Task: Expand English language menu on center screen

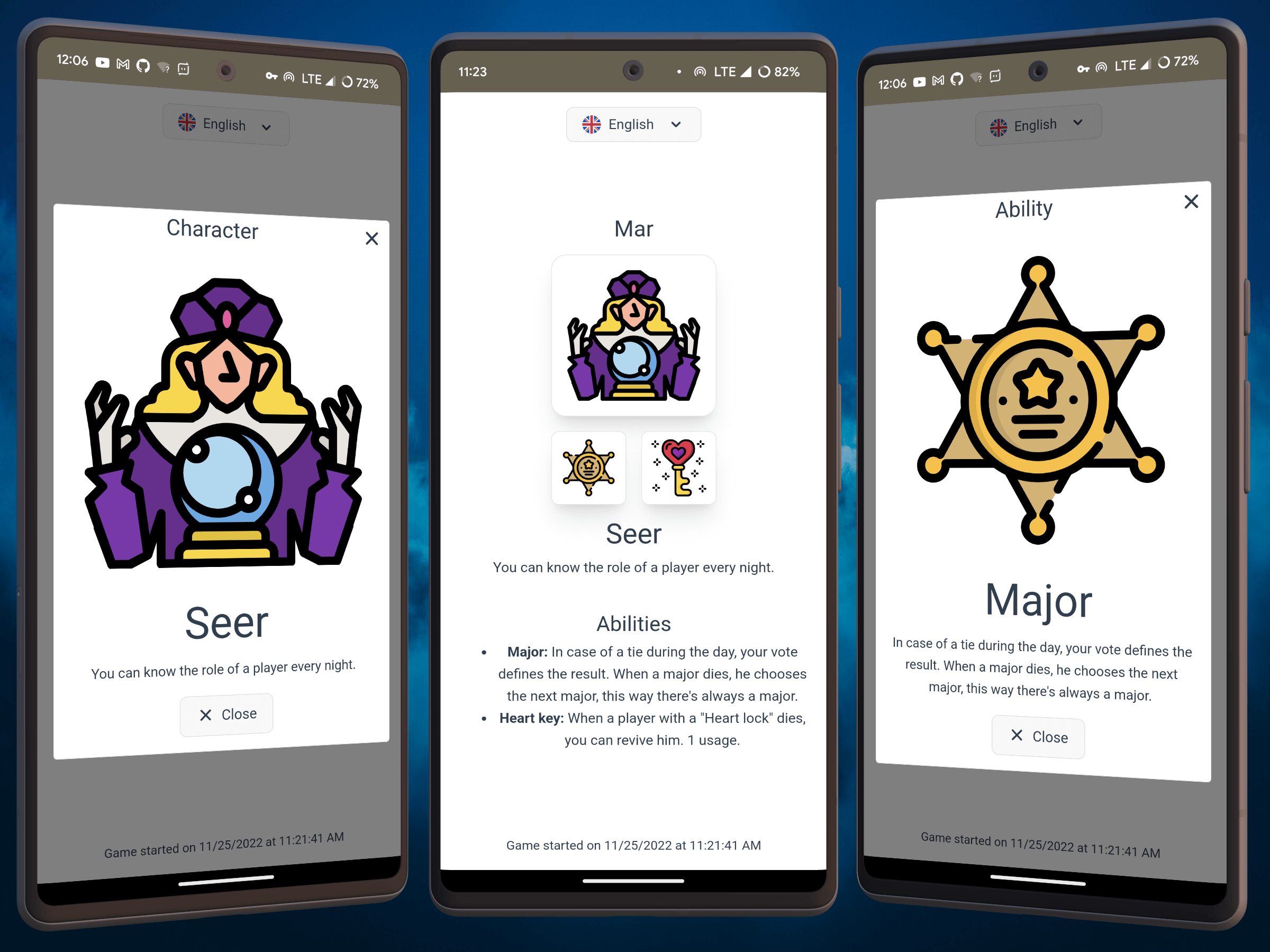Action: [x=634, y=124]
